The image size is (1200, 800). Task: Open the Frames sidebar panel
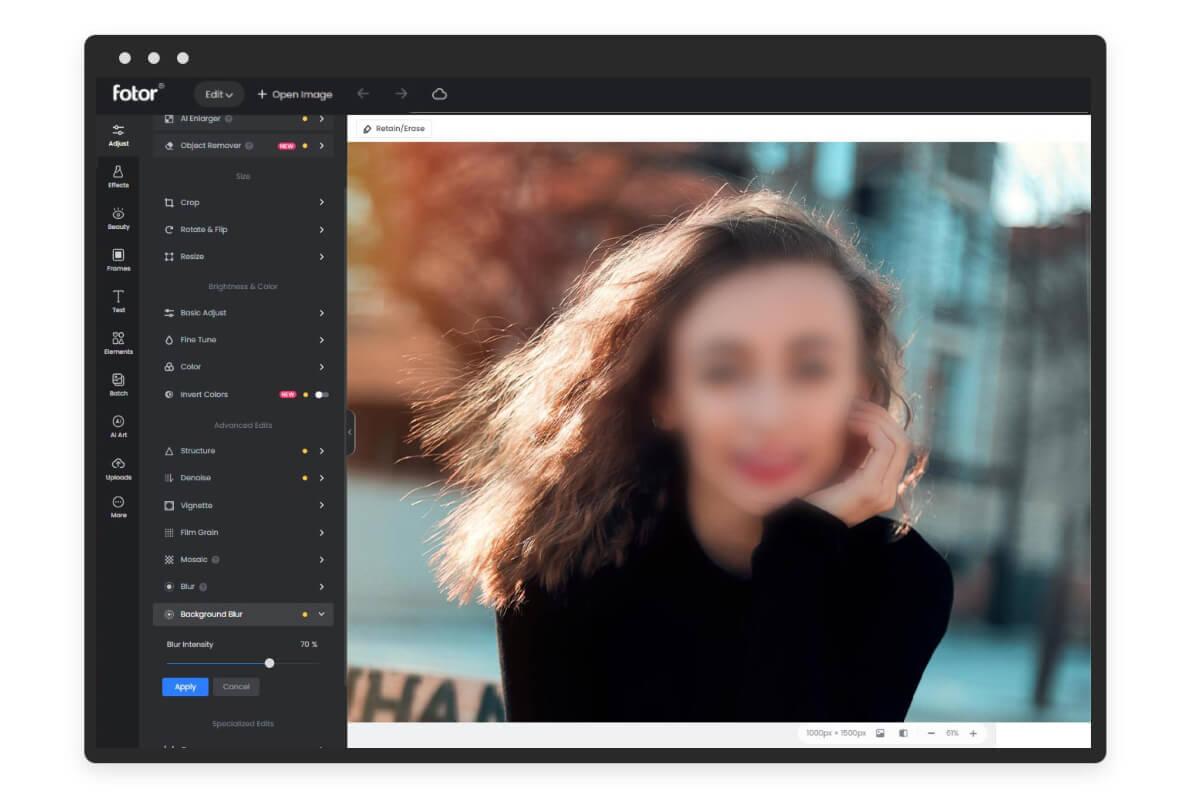click(118, 260)
